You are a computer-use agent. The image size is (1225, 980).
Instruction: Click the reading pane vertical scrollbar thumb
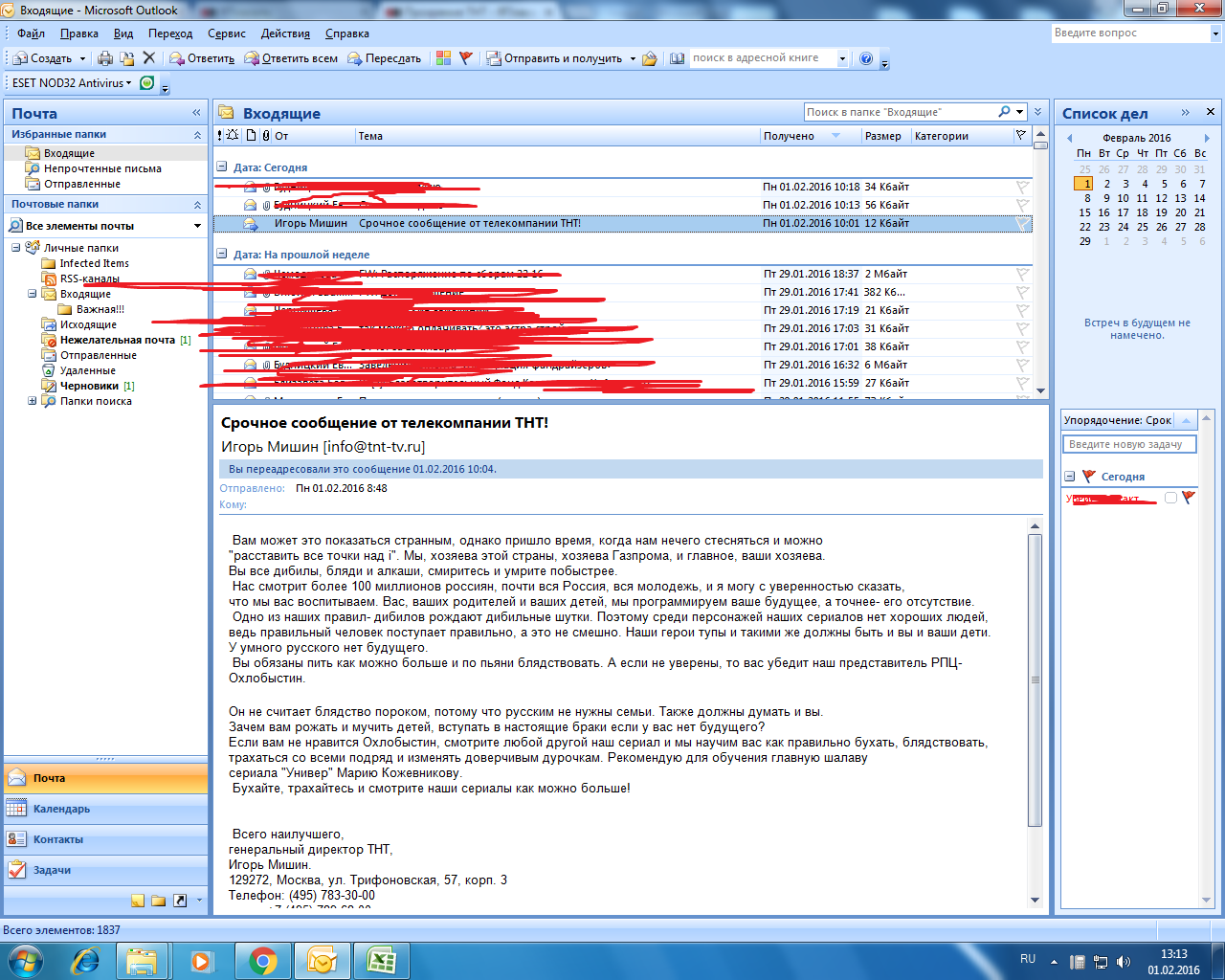pos(1035,680)
